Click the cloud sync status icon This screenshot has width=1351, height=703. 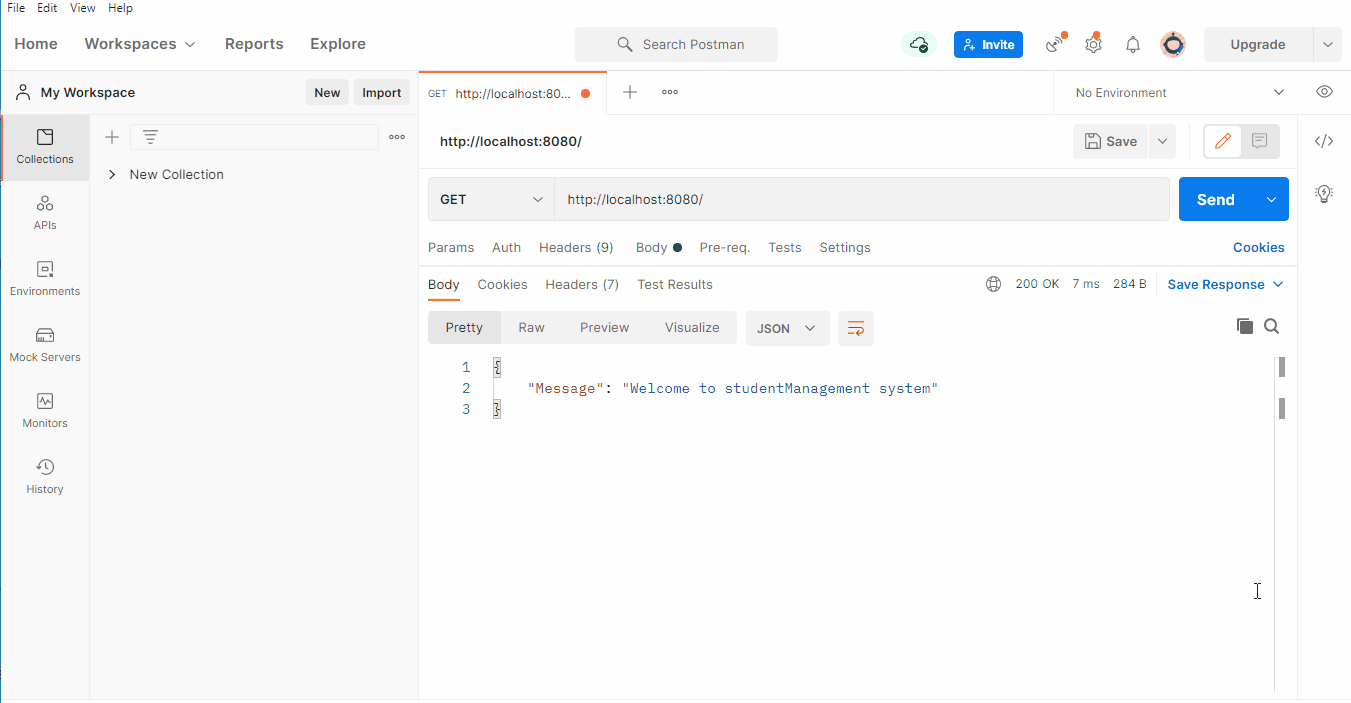click(x=919, y=44)
